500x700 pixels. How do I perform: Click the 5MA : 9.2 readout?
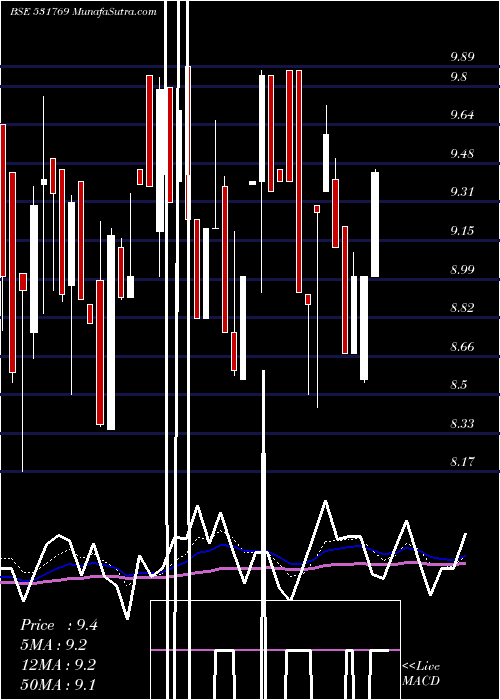(54, 645)
